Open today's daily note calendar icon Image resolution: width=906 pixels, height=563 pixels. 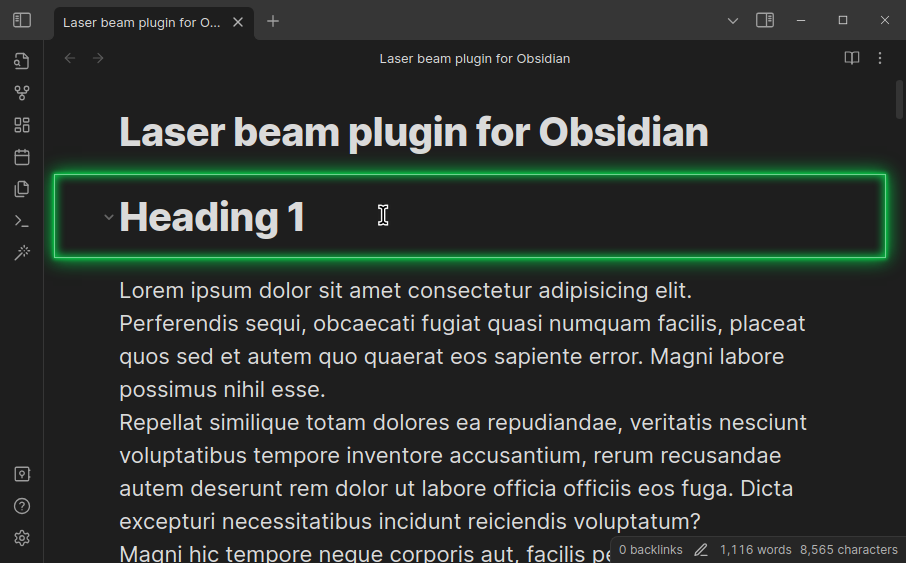22,157
